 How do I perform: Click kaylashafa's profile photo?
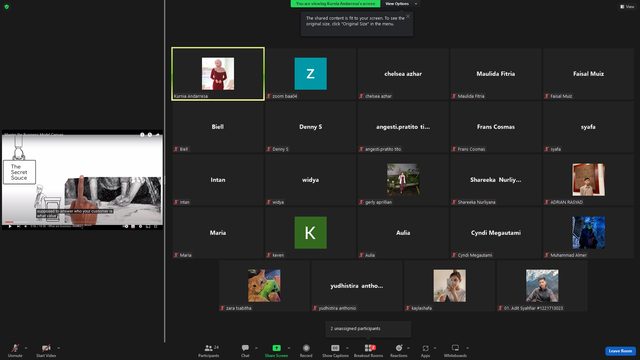(449, 285)
